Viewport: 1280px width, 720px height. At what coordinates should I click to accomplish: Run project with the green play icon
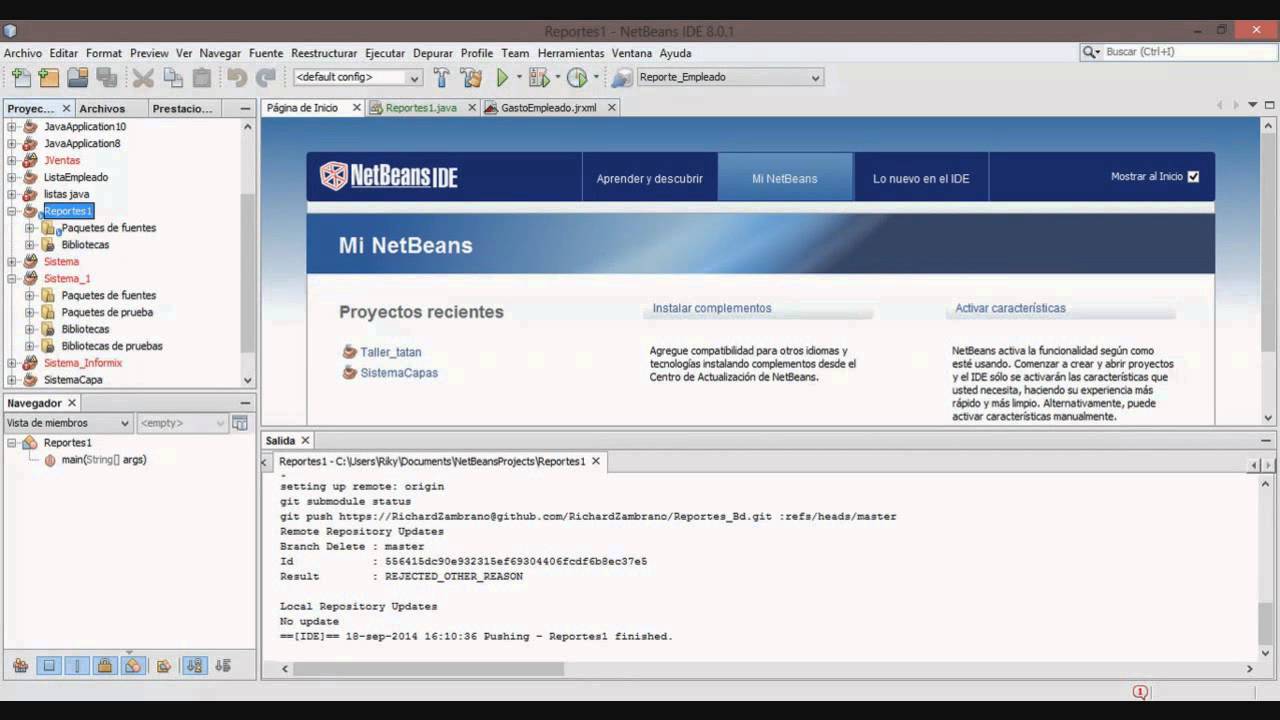coord(503,77)
